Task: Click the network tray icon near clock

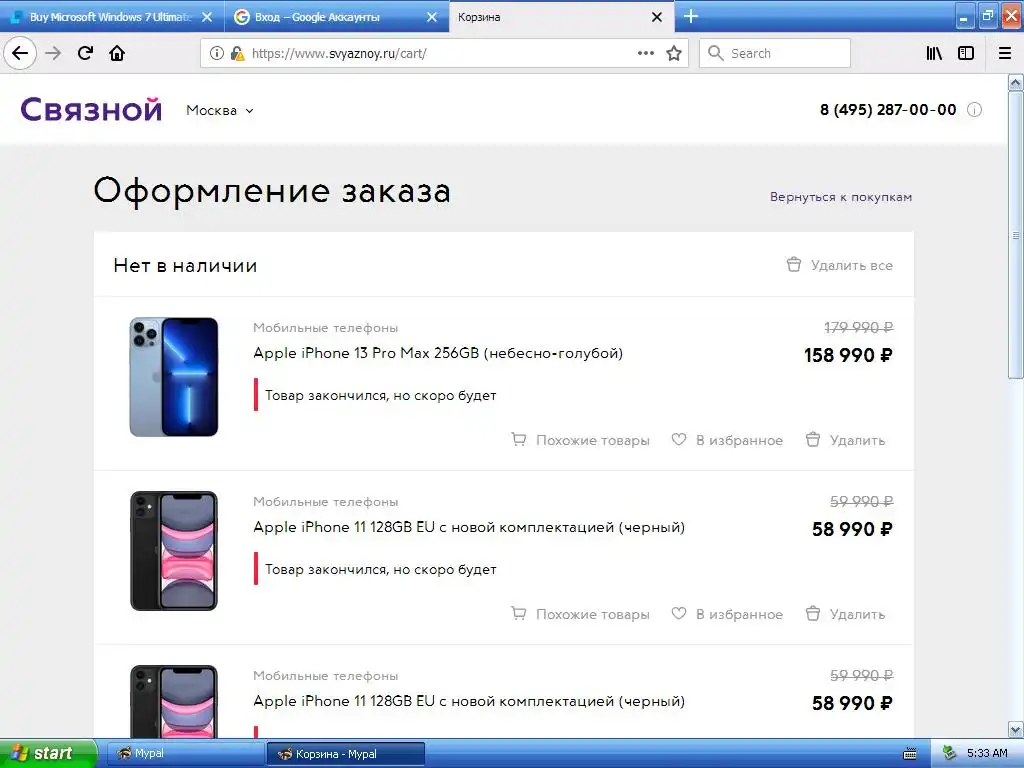Action: [x=950, y=753]
